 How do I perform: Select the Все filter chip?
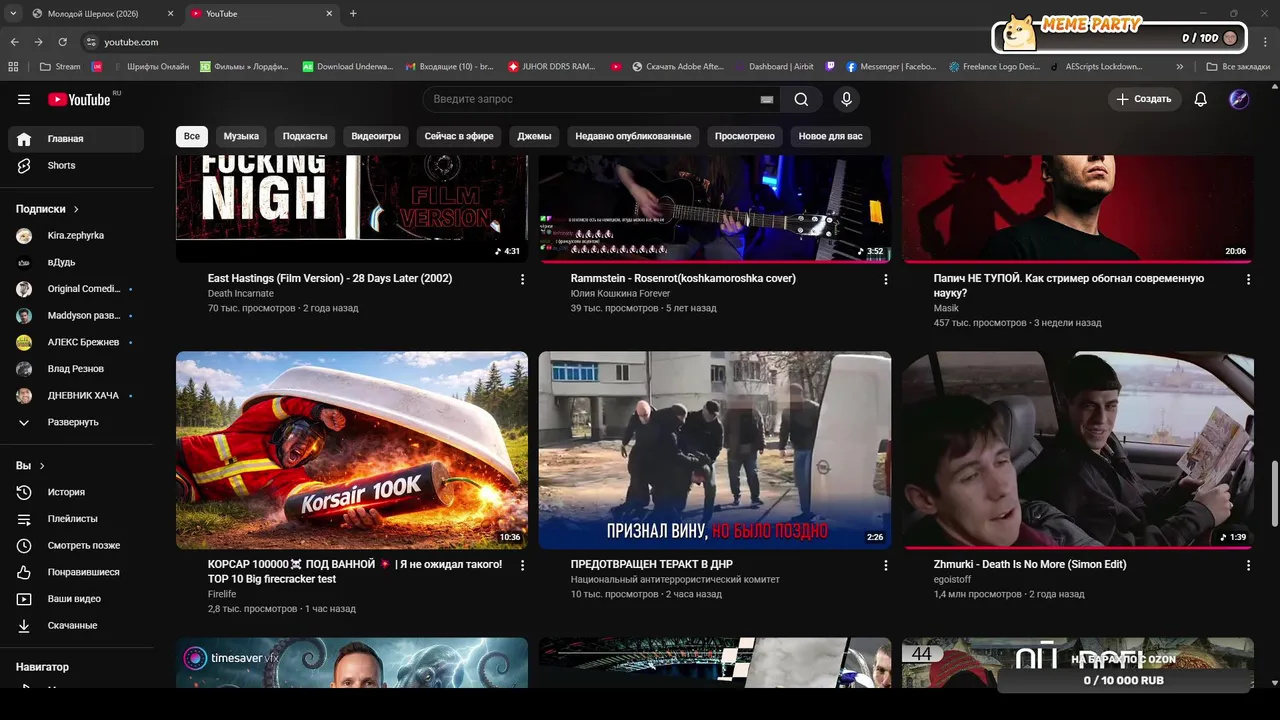191,136
